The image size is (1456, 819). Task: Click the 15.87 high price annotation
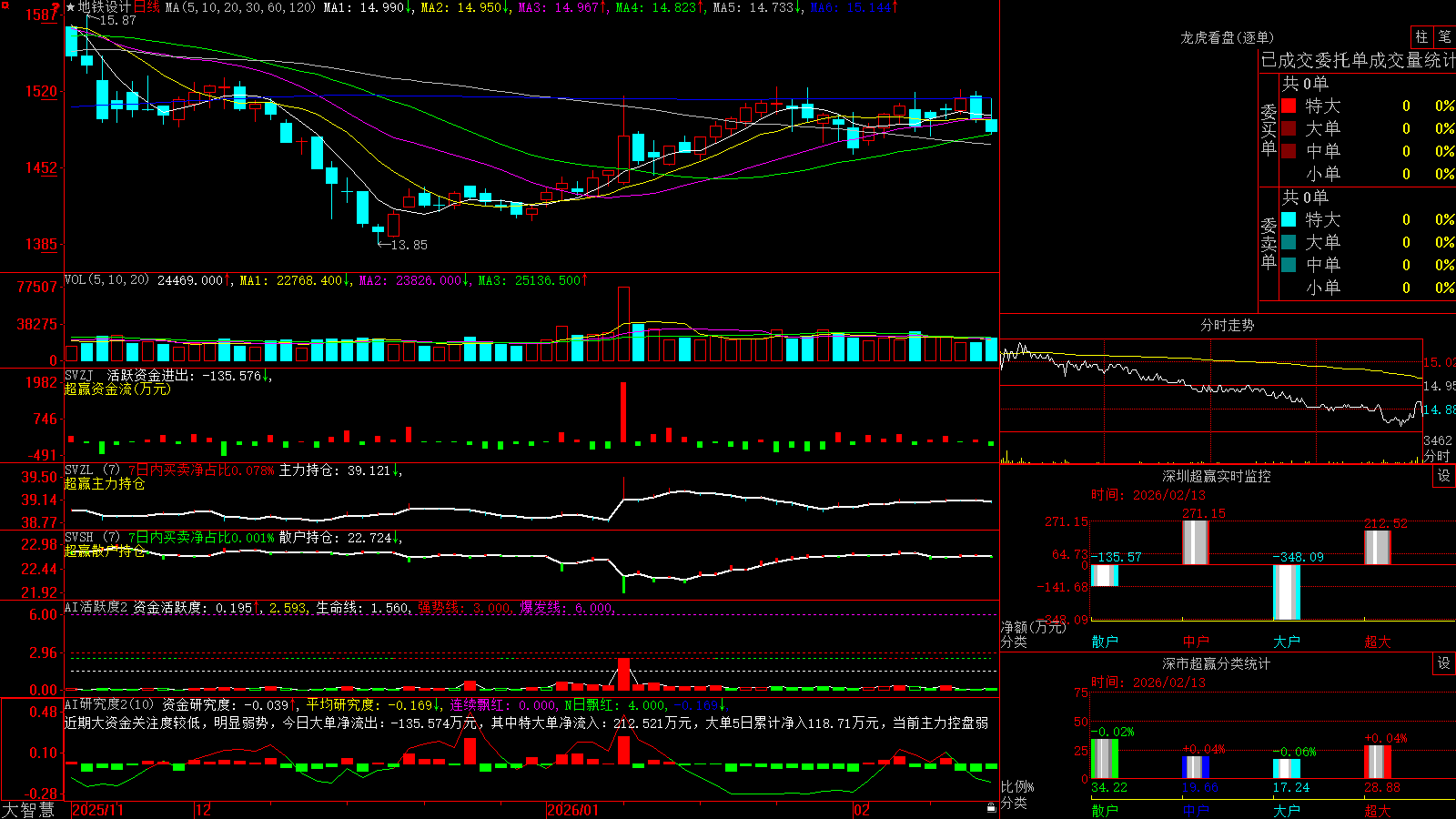(x=117, y=20)
